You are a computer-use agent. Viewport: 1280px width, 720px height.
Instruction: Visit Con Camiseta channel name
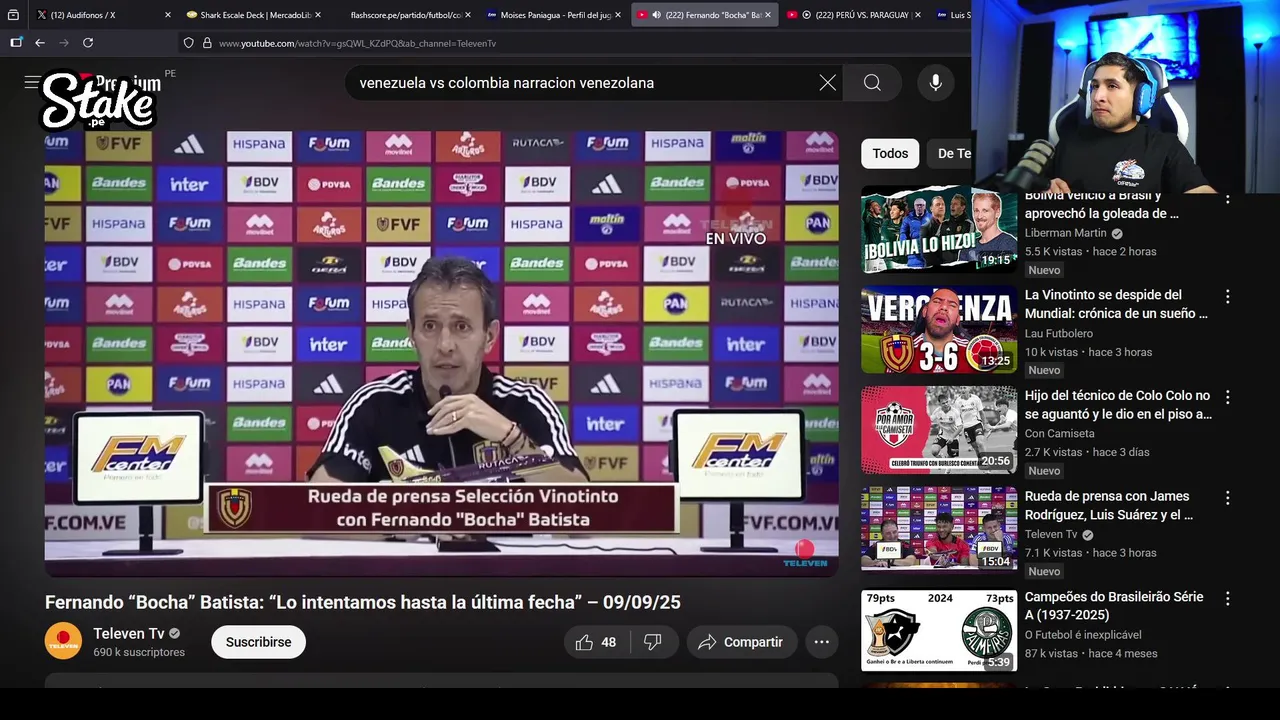1060,434
